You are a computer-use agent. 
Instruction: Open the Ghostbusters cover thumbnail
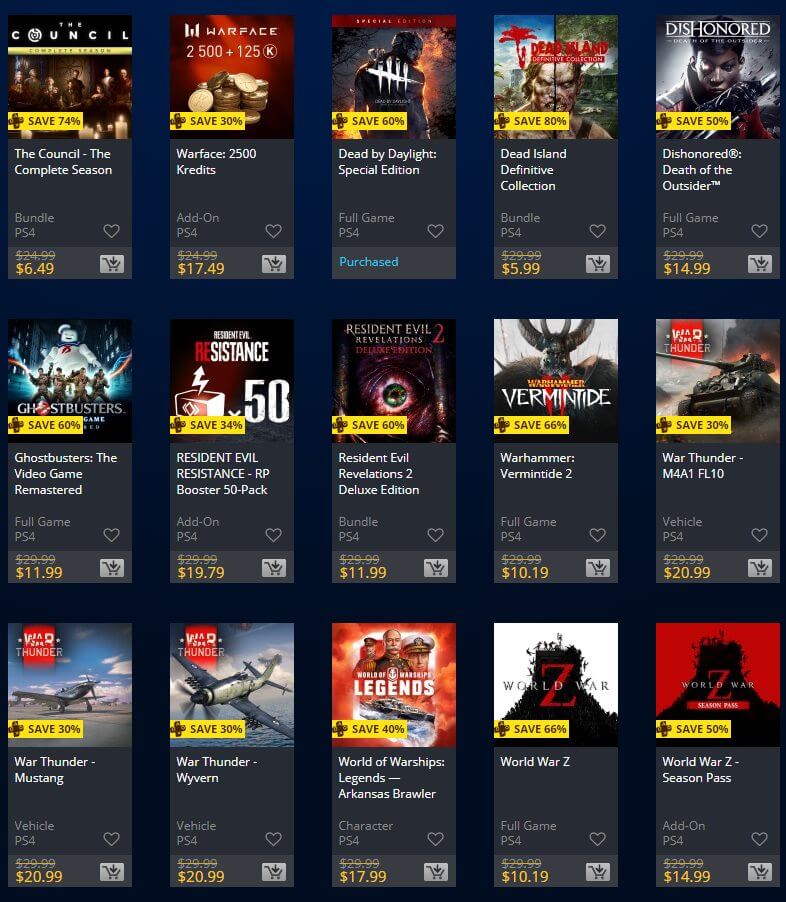point(70,381)
